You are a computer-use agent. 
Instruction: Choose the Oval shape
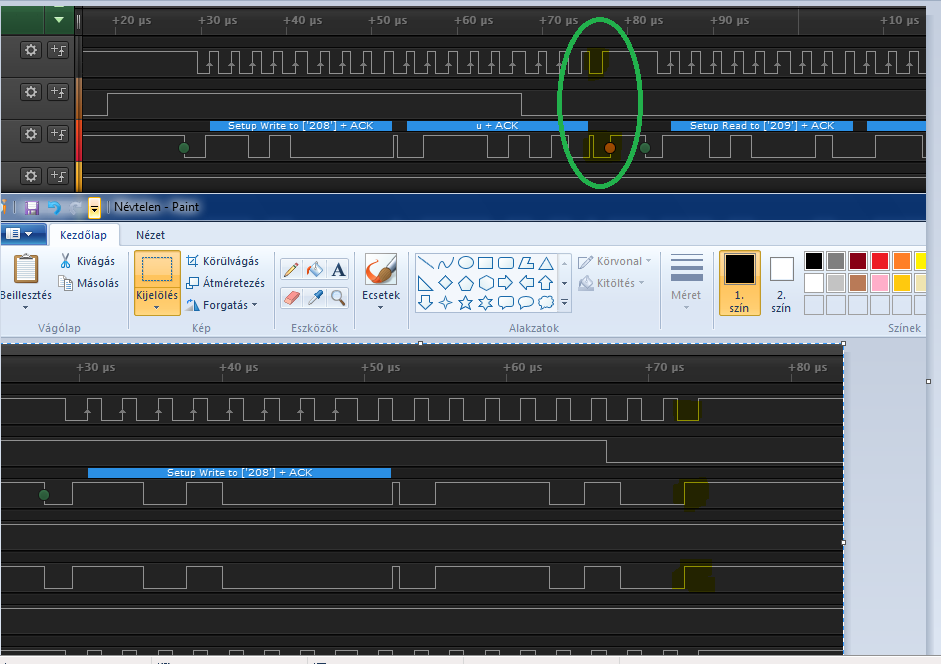(x=466, y=263)
